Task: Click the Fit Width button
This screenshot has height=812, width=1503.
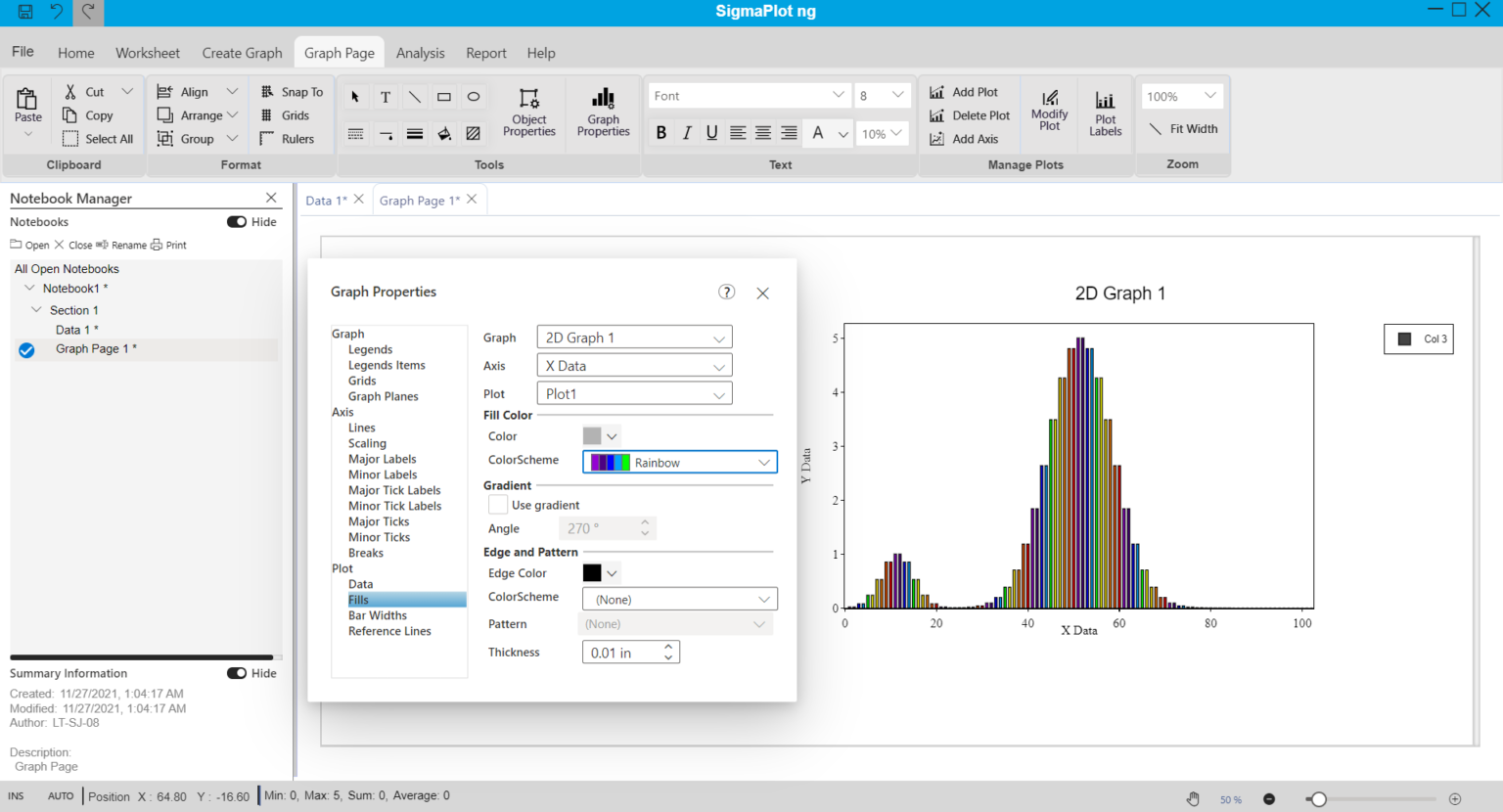Action: 1182,128
